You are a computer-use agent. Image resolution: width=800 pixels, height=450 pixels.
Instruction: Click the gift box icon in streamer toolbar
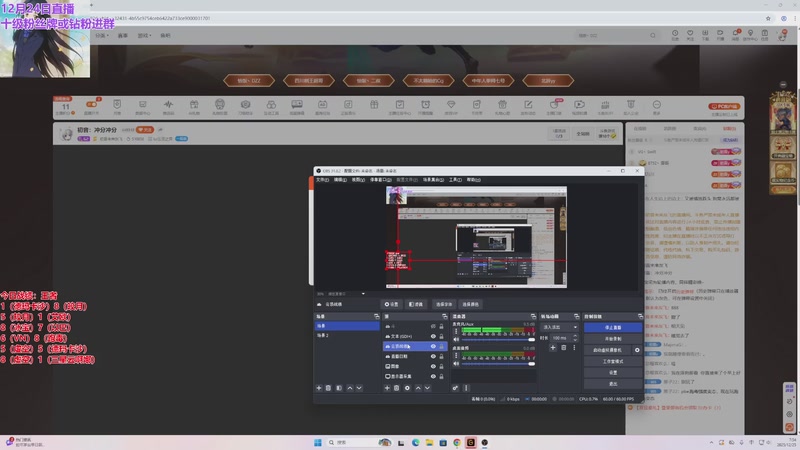click(374, 107)
